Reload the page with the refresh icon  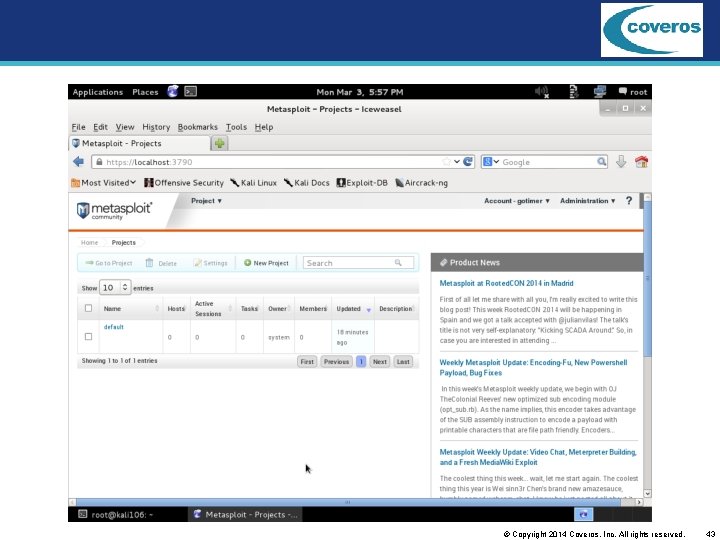coord(468,162)
